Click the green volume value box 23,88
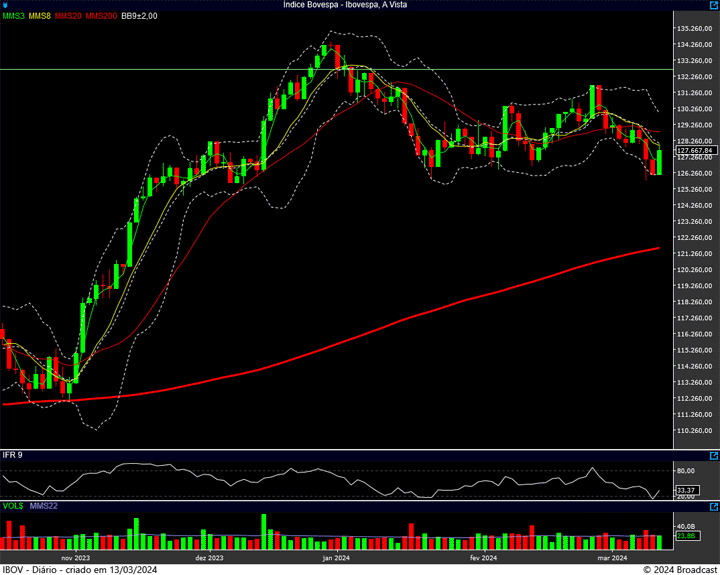Screen dimensions: 720x575 pos(686,536)
